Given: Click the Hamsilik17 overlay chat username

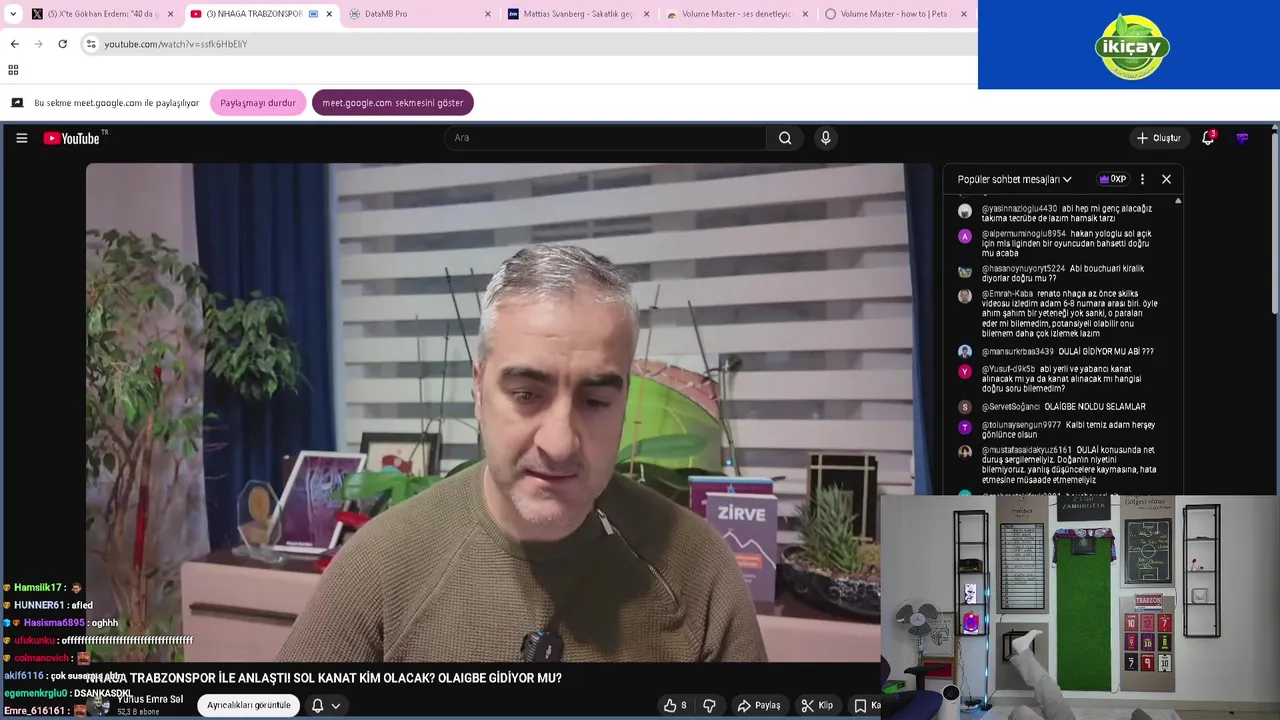Looking at the screenshot, I should pos(37,587).
